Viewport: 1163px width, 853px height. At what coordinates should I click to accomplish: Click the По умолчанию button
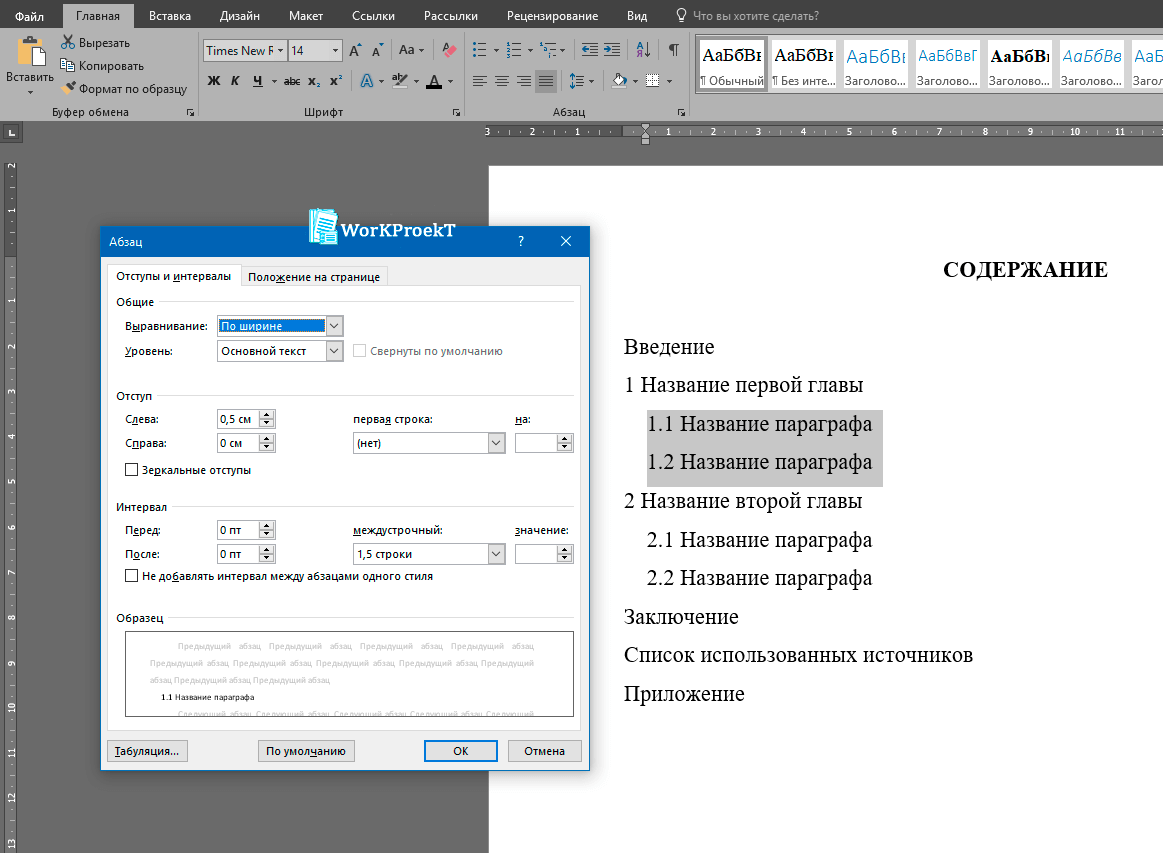(306, 750)
